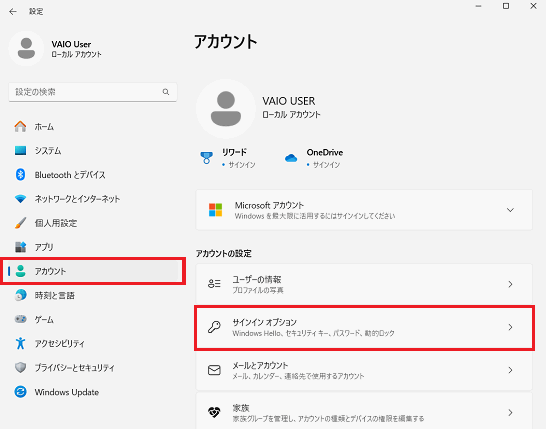This screenshot has height=429, width=546.
Task: Click the back arrow icon
Action: pos(13,11)
